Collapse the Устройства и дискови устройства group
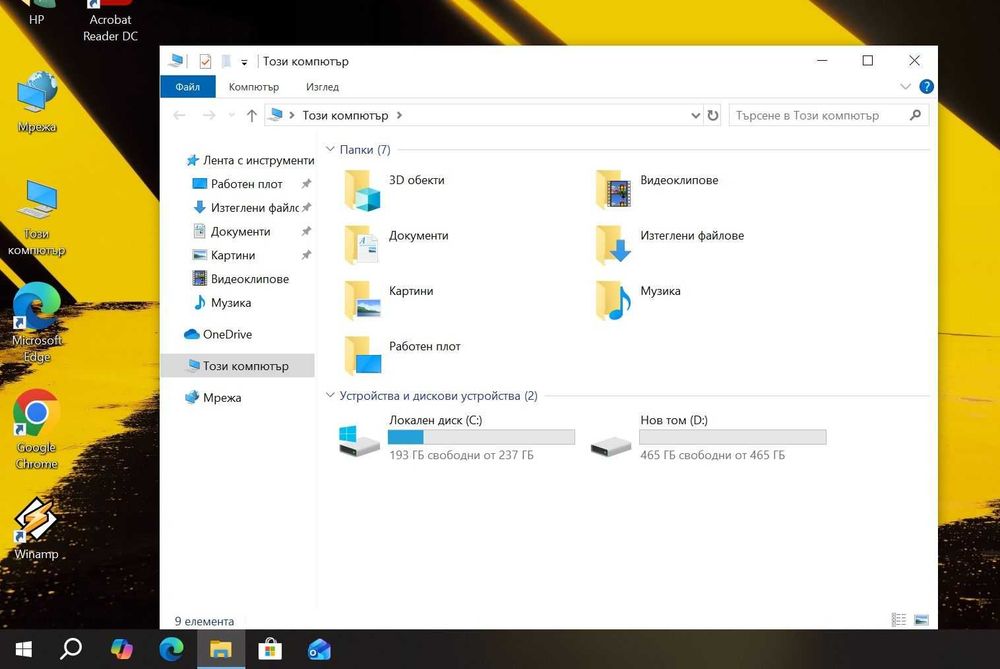Screen dimensions: 1000x669 pyautogui.click(x=330, y=395)
